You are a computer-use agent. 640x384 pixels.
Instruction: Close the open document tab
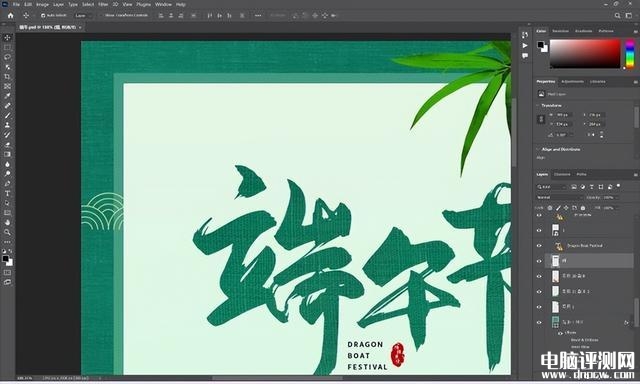80,27
